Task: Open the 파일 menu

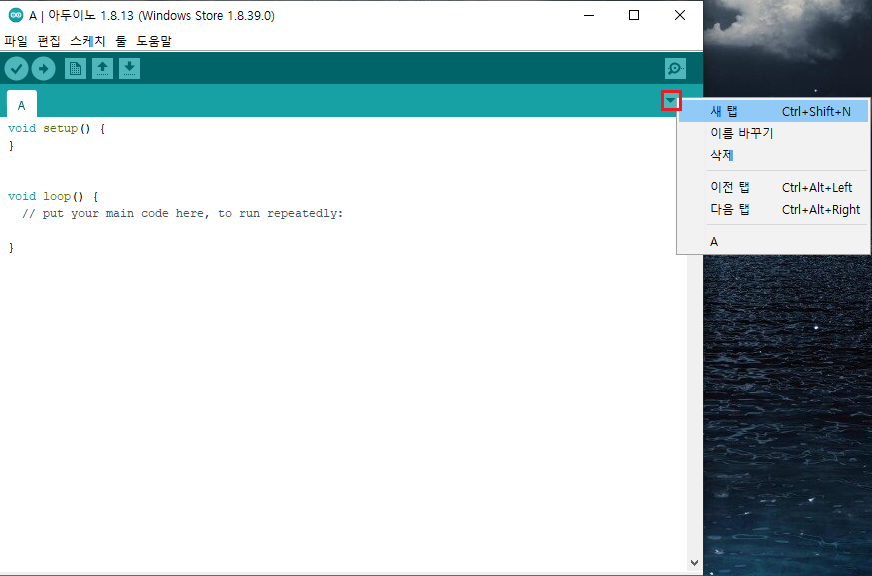Action: (16, 41)
